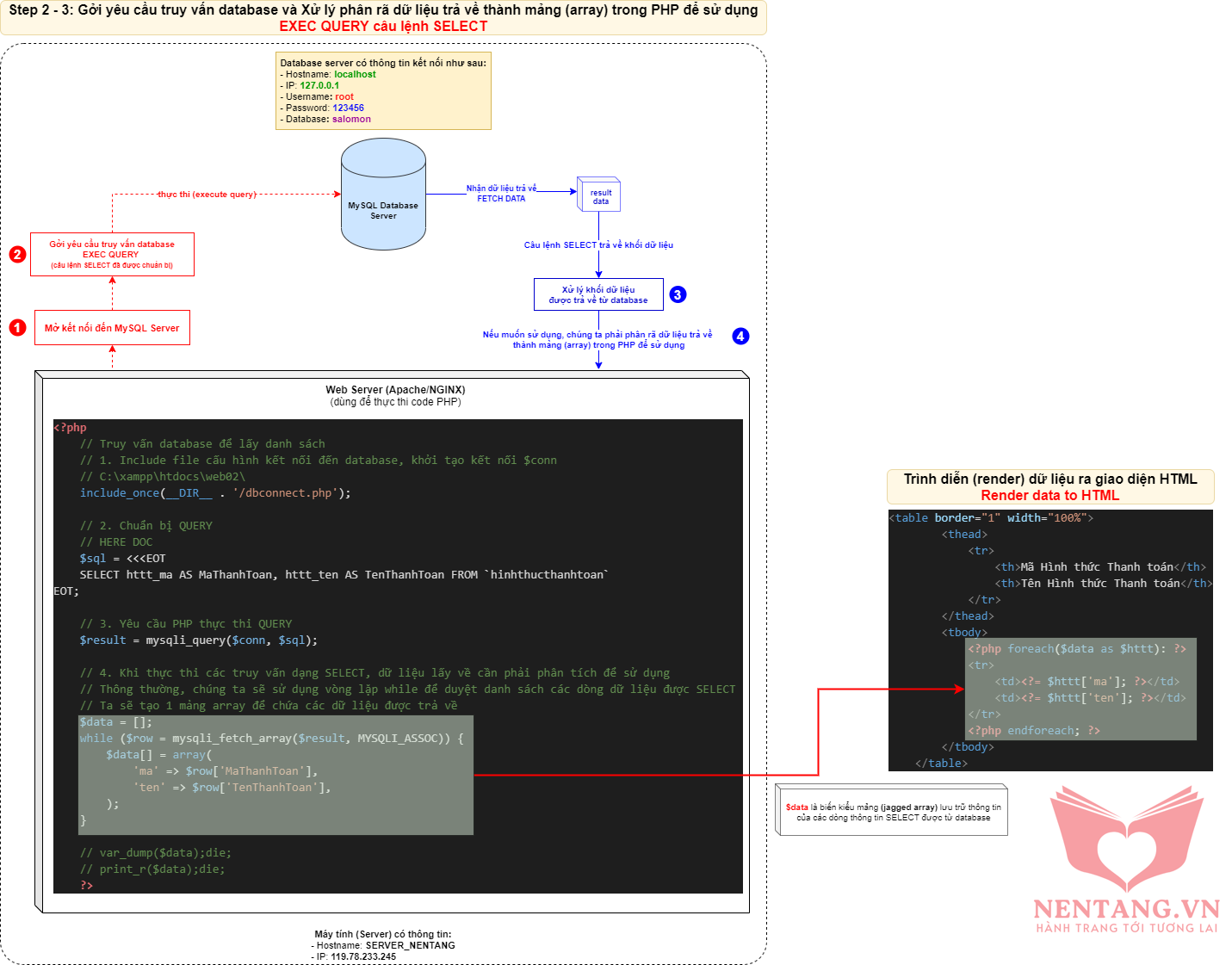Select the result data cube icon
Image resolution: width=1232 pixels, height=965 pixels.
coord(599,196)
